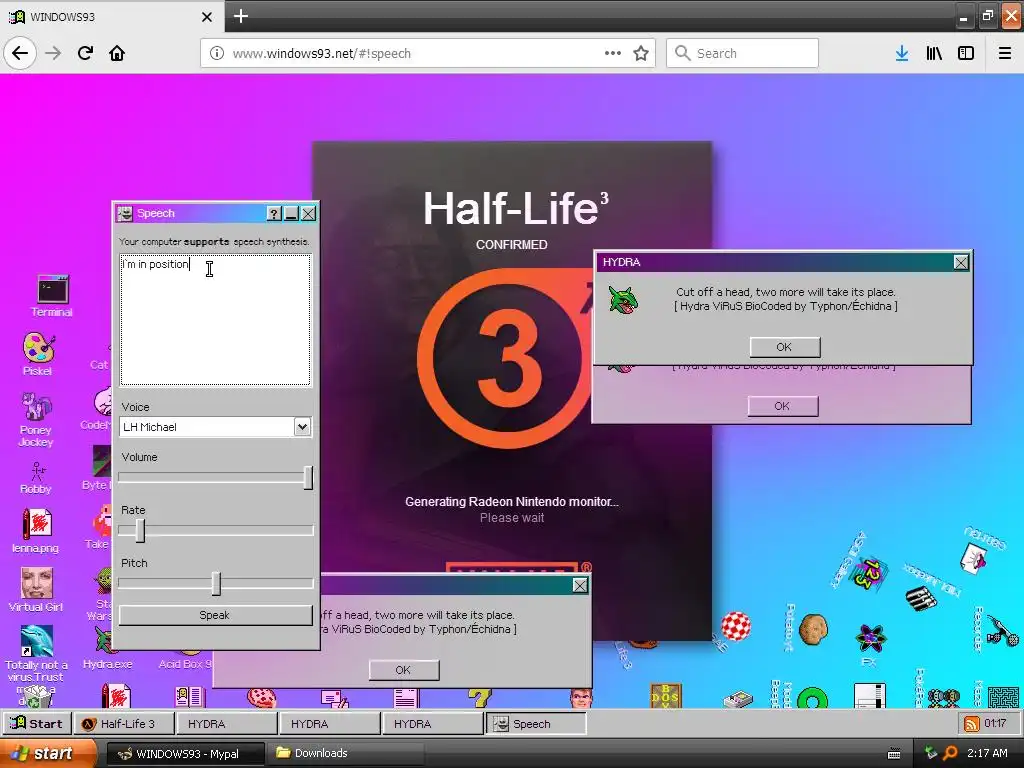Open the browser hamburger menu

point(1005,54)
